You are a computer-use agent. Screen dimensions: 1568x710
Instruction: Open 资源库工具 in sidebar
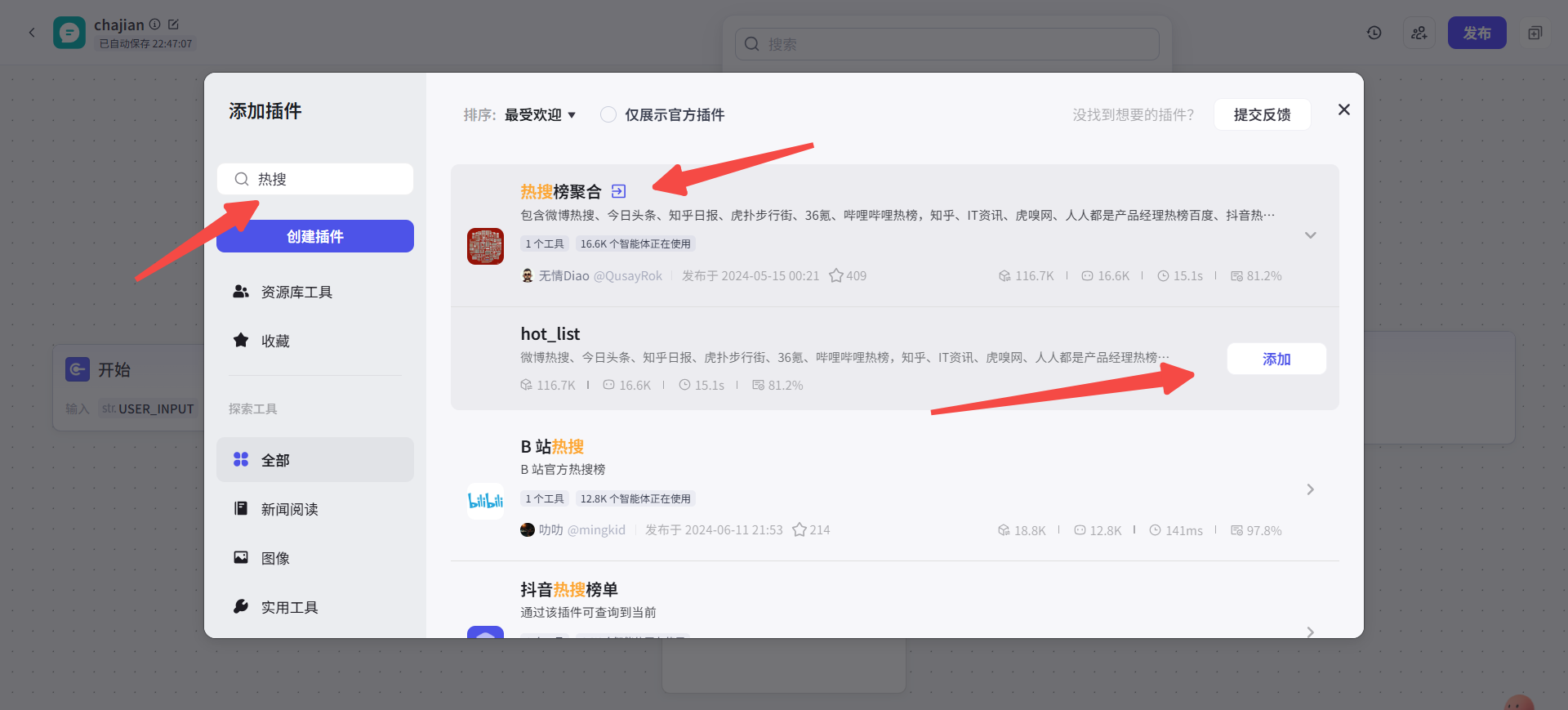point(315,292)
